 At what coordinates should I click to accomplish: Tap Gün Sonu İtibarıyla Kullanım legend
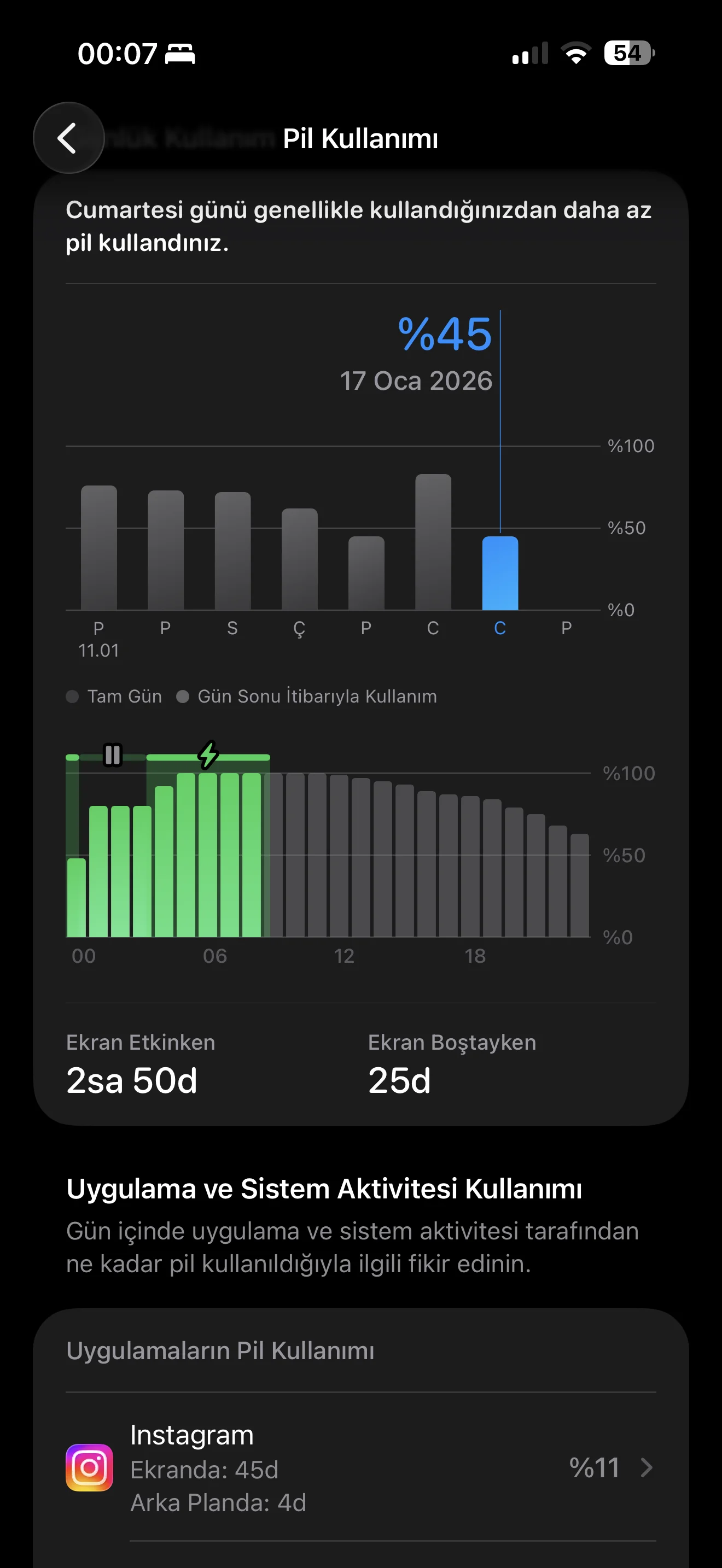click(x=307, y=697)
